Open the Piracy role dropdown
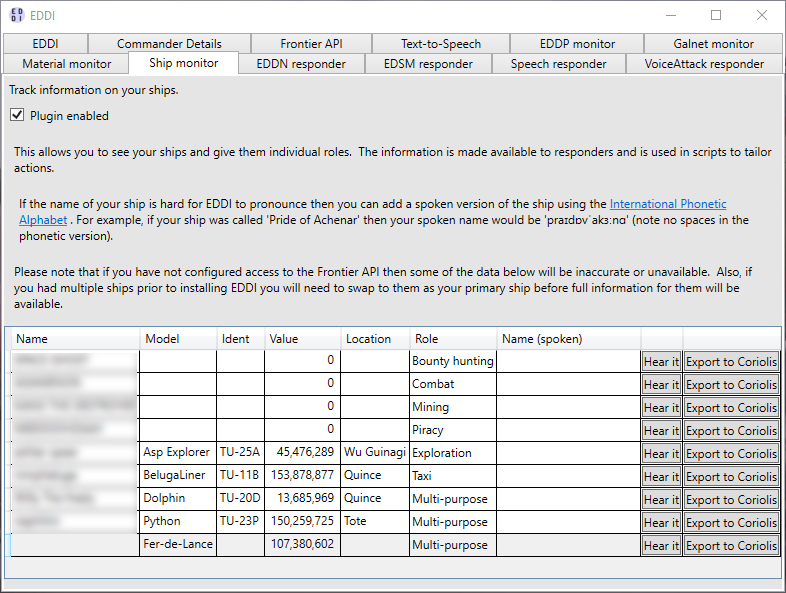Viewport: 786px width, 593px height. click(x=453, y=430)
